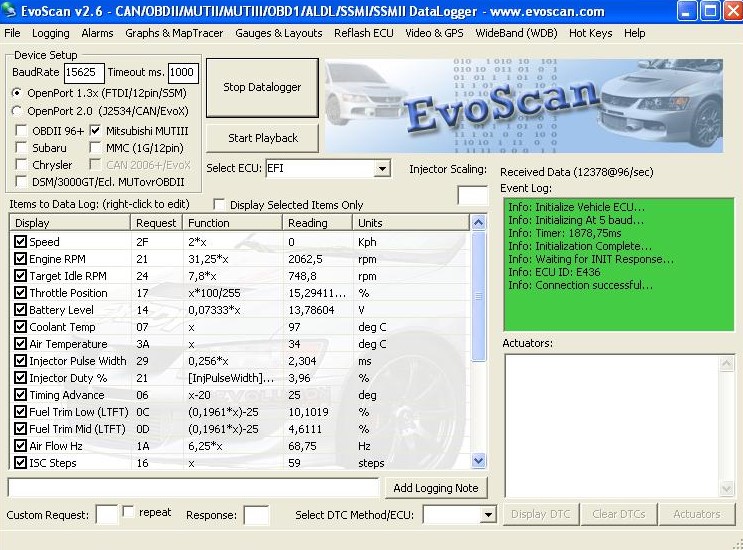Viewport: 743px width, 550px height.
Task: Uncheck Injector Pulse Width item
Action: [20, 361]
